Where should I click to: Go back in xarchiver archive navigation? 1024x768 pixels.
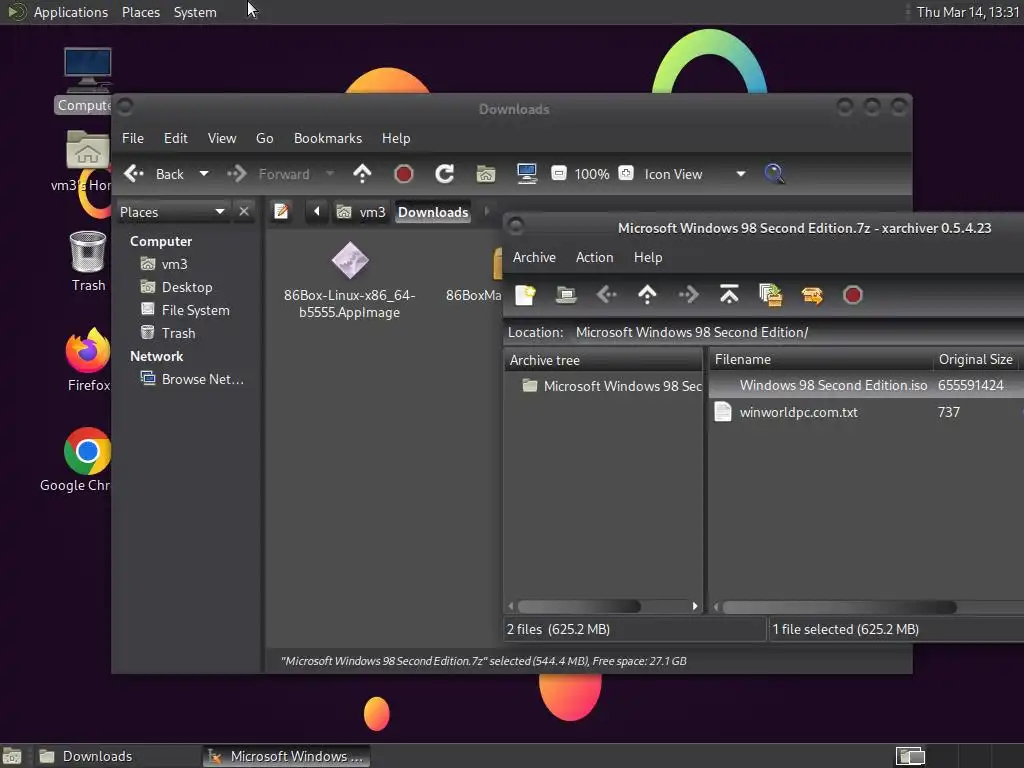pyautogui.click(x=607, y=295)
